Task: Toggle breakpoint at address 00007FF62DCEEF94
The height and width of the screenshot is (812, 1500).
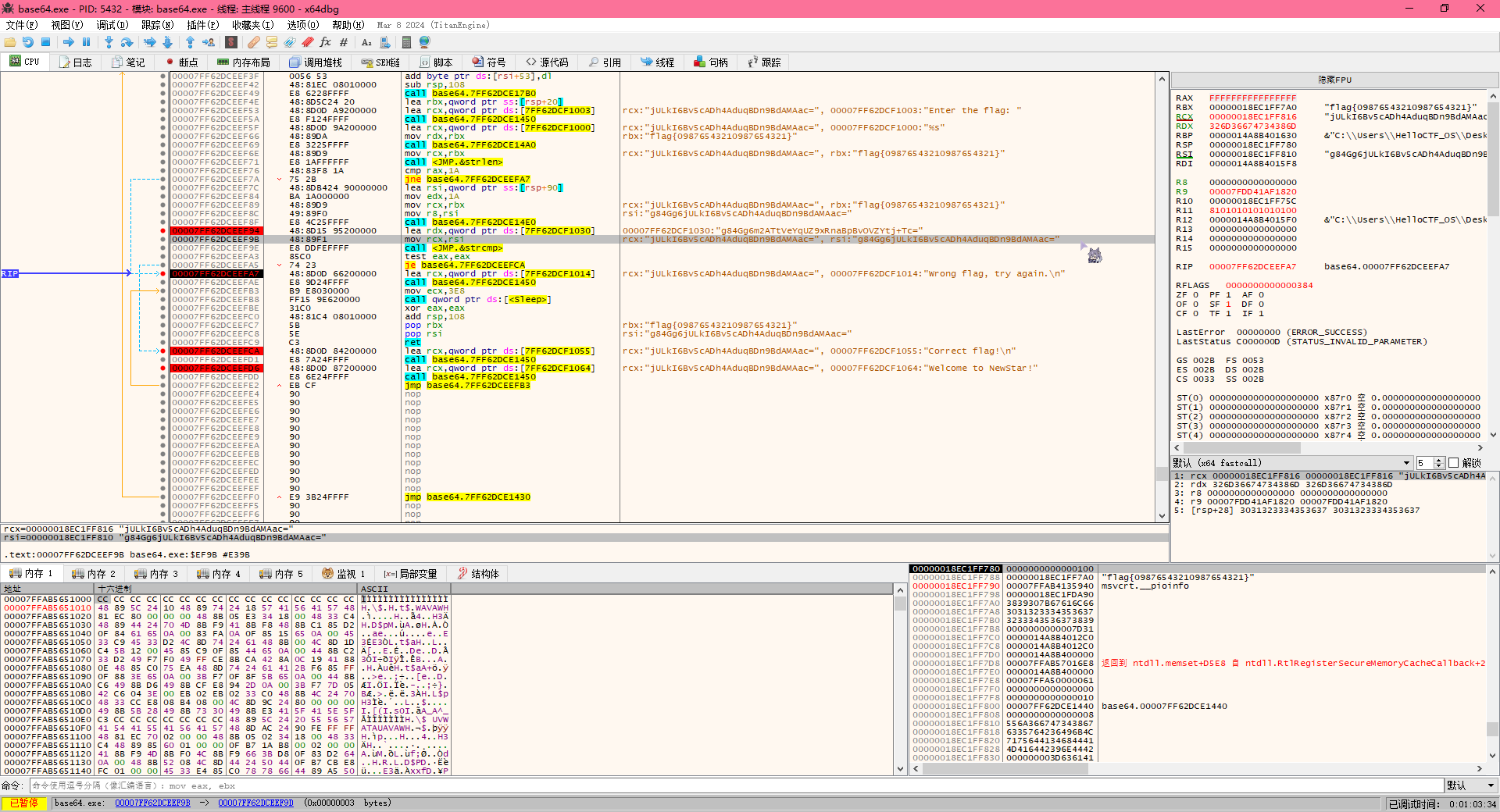Action: pos(162,231)
